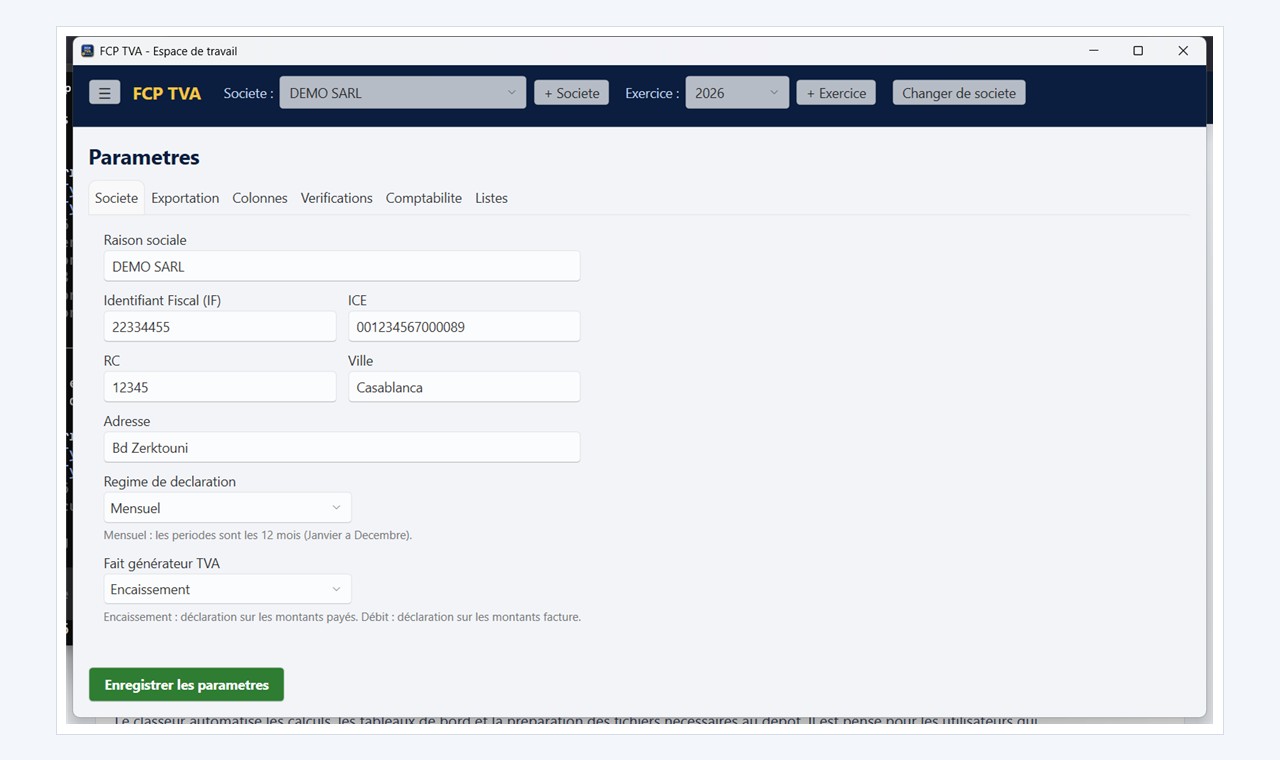This screenshot has width=1280, height=760.
Task: Click the FCP TVA logo text
Action: coord(167,93)
